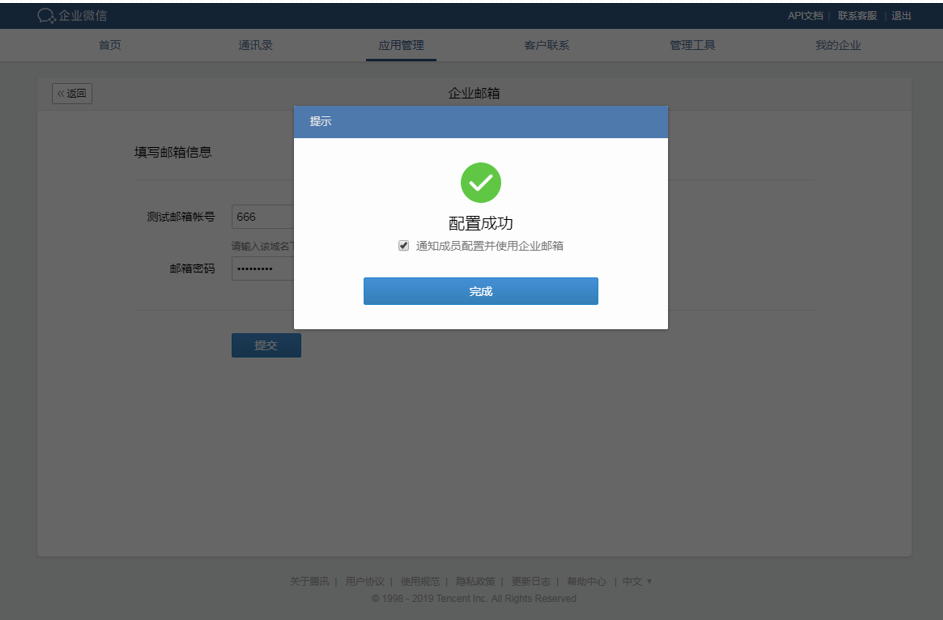Log out via the 退出 link

point(901,16)
